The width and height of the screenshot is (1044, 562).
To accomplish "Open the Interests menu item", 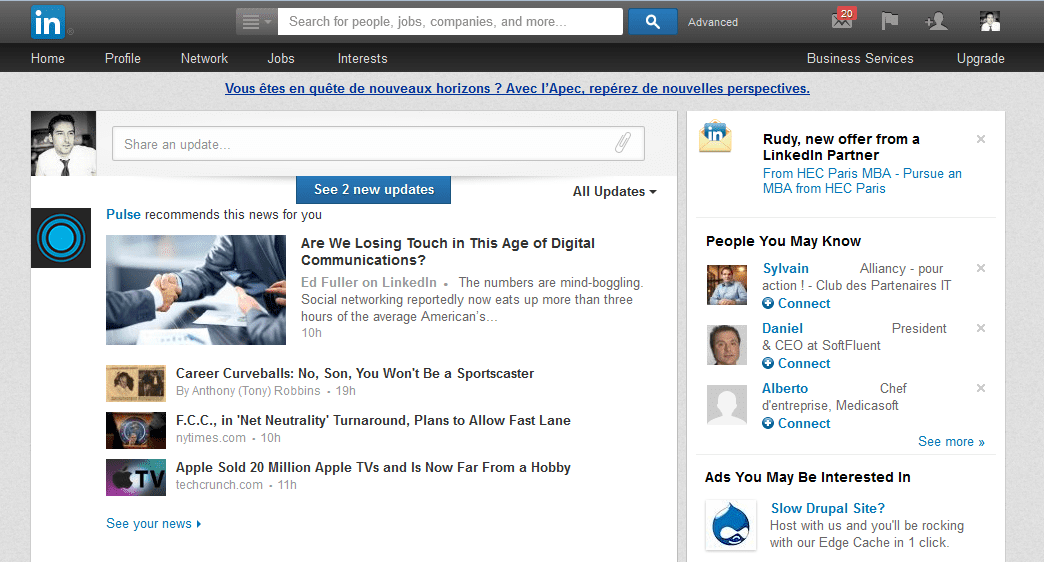I will tap(362, 59).
